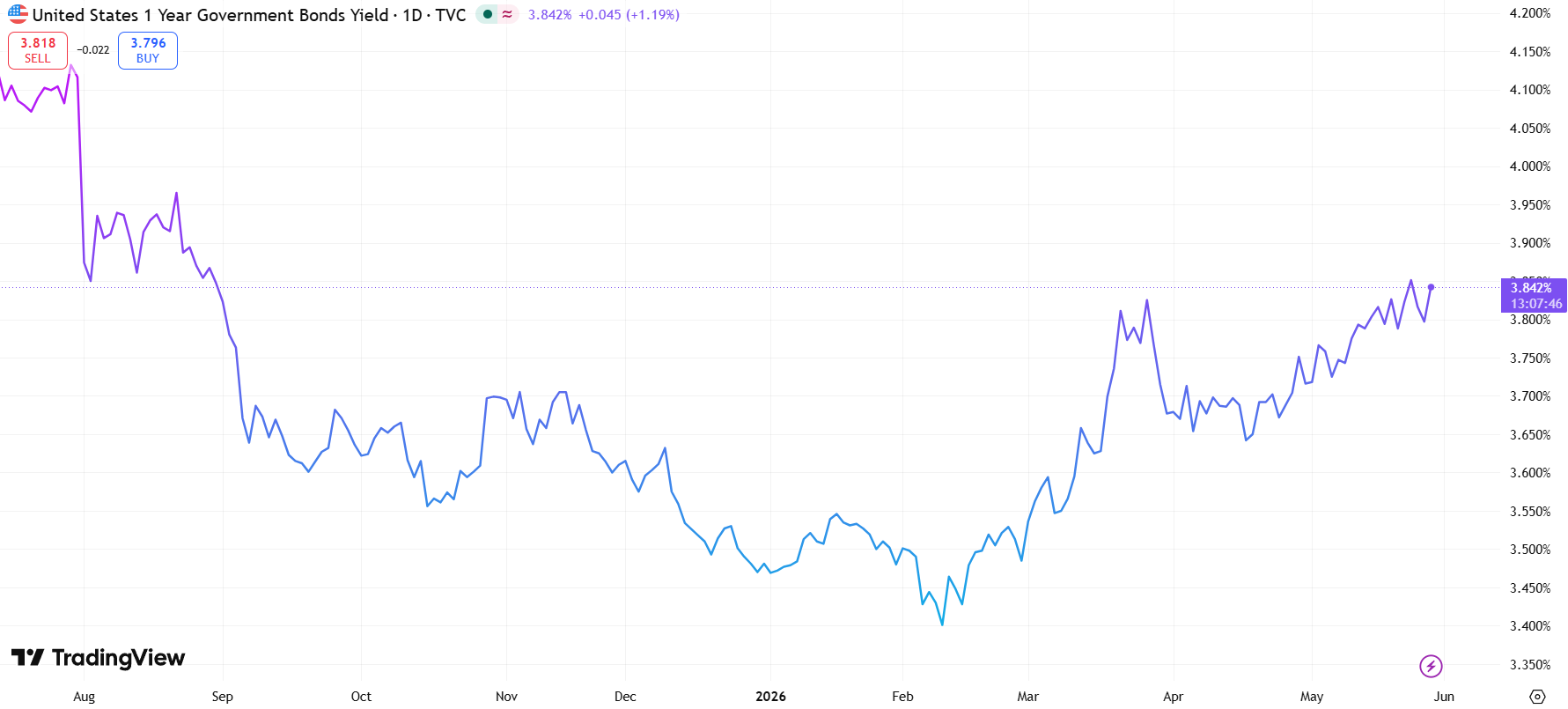Click the purple lightning bolt icon
Viewport: 1568px width, 709px height.
click(1431, 666)
